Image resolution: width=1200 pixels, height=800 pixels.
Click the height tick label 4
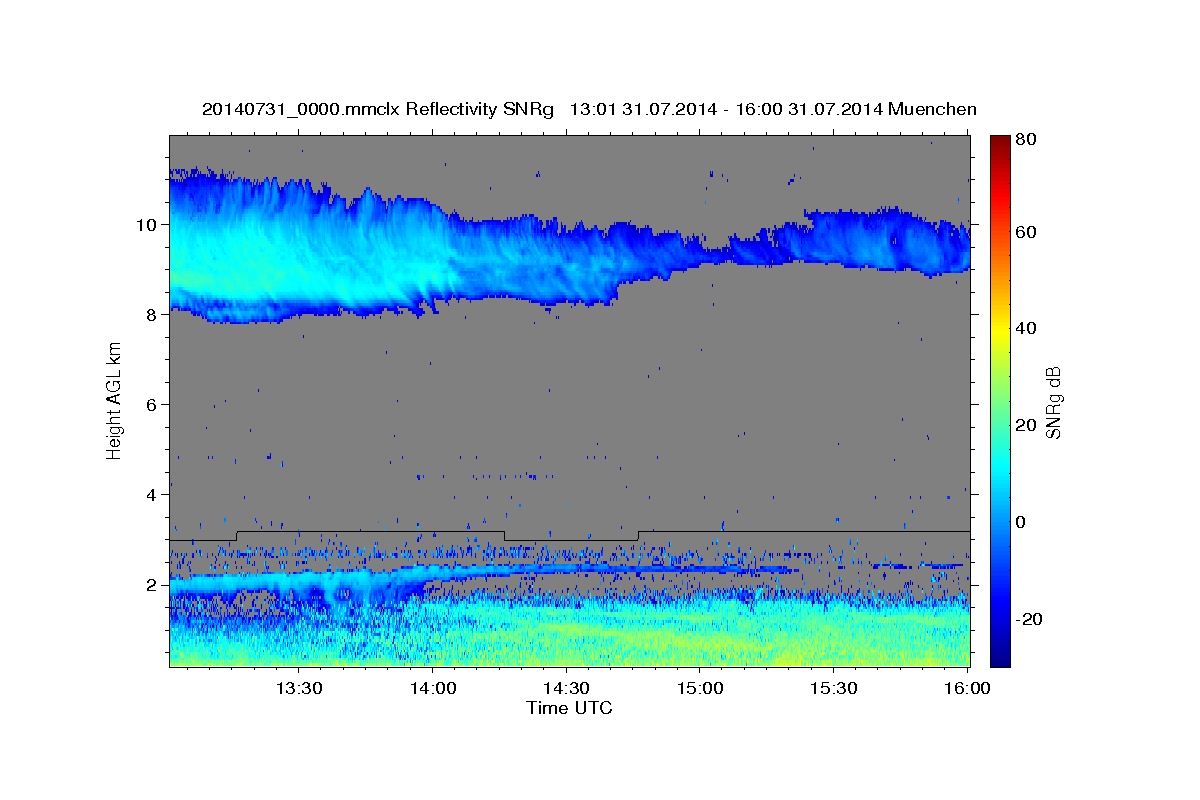[x=154, y=494]
